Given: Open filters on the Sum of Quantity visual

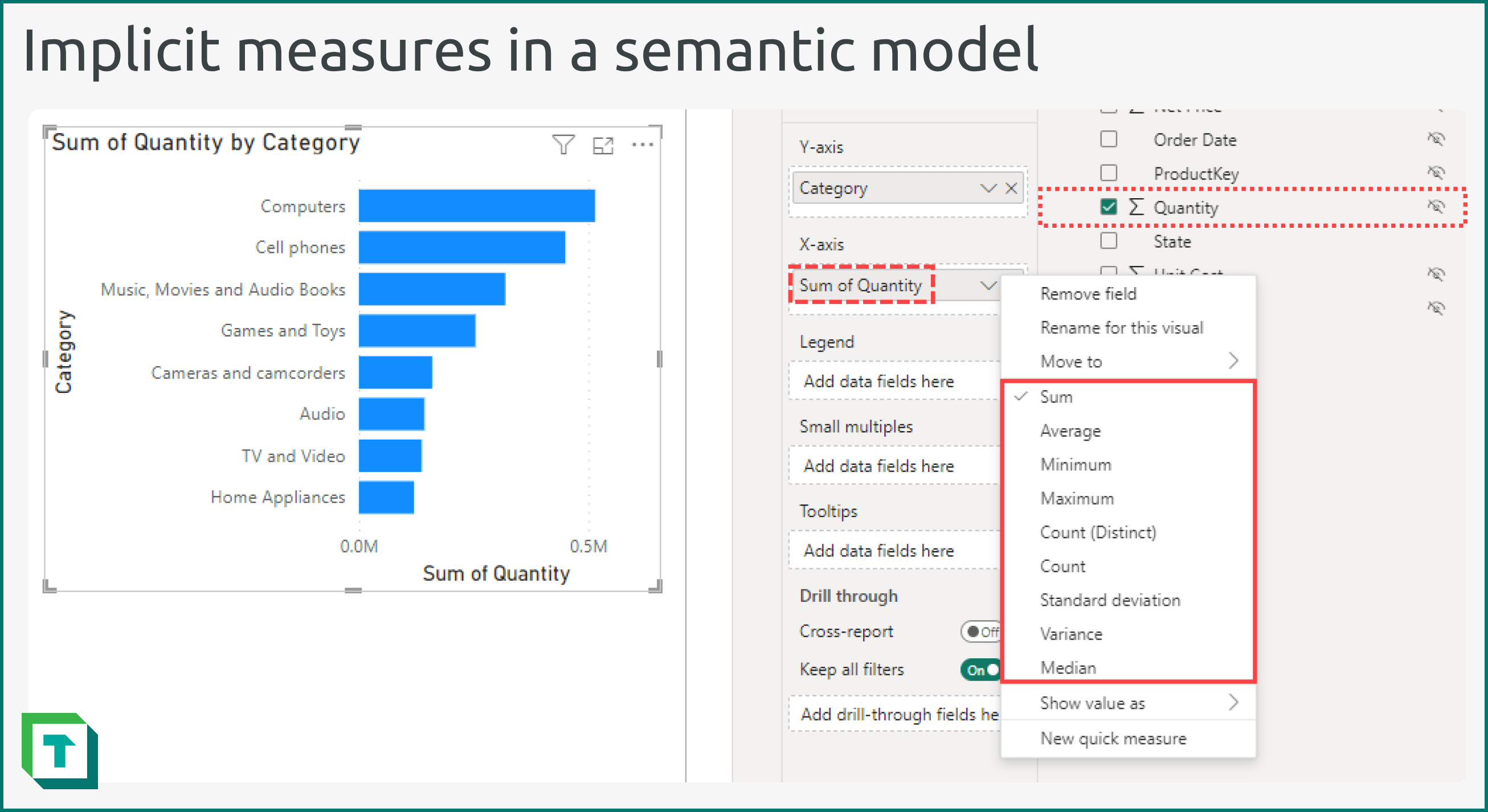Looking at the screenshot, I should pyautogui.click(x=565, y=145).
